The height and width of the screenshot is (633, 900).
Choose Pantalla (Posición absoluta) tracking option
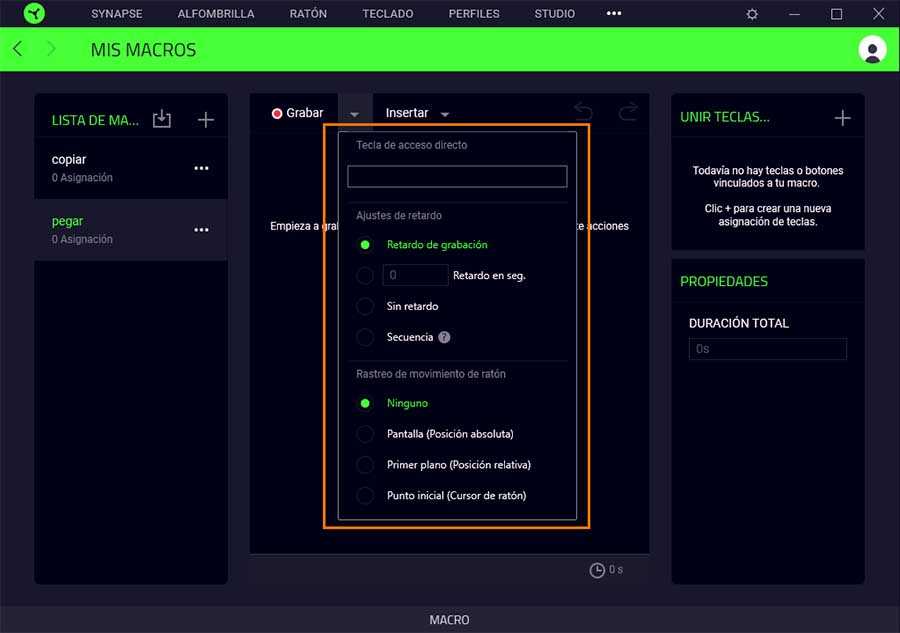point(366,434)
